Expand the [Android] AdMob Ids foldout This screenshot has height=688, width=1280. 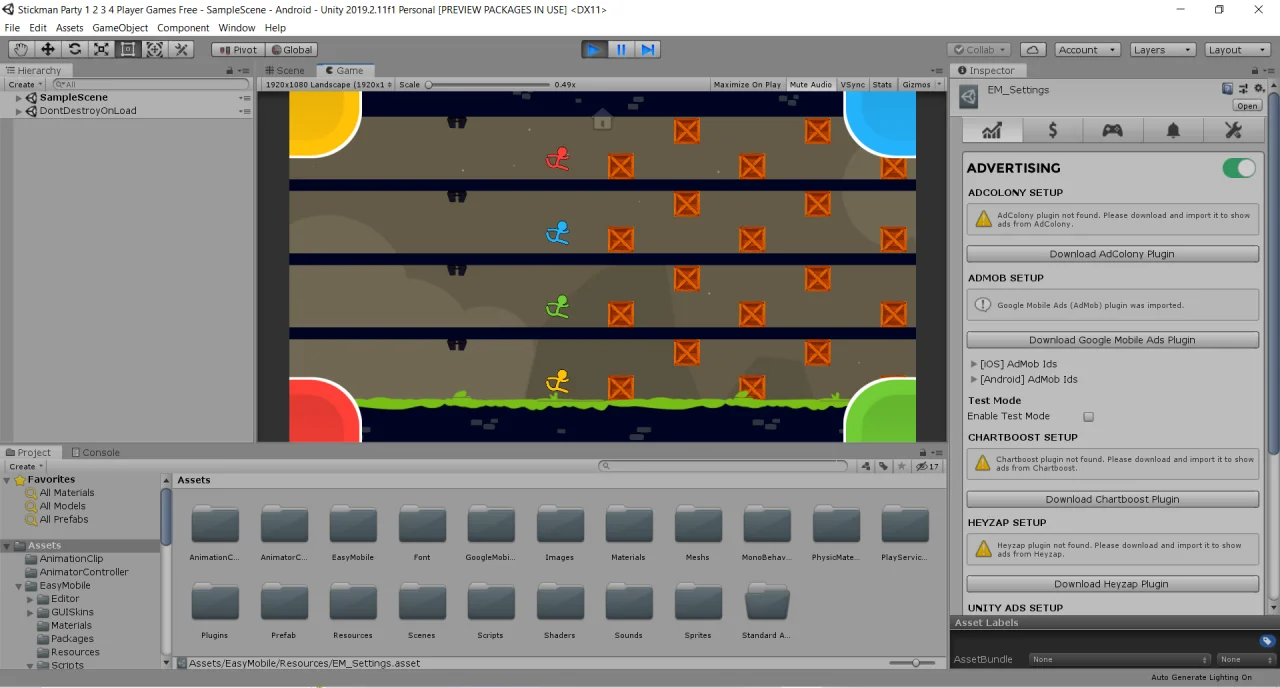[974, 380]
